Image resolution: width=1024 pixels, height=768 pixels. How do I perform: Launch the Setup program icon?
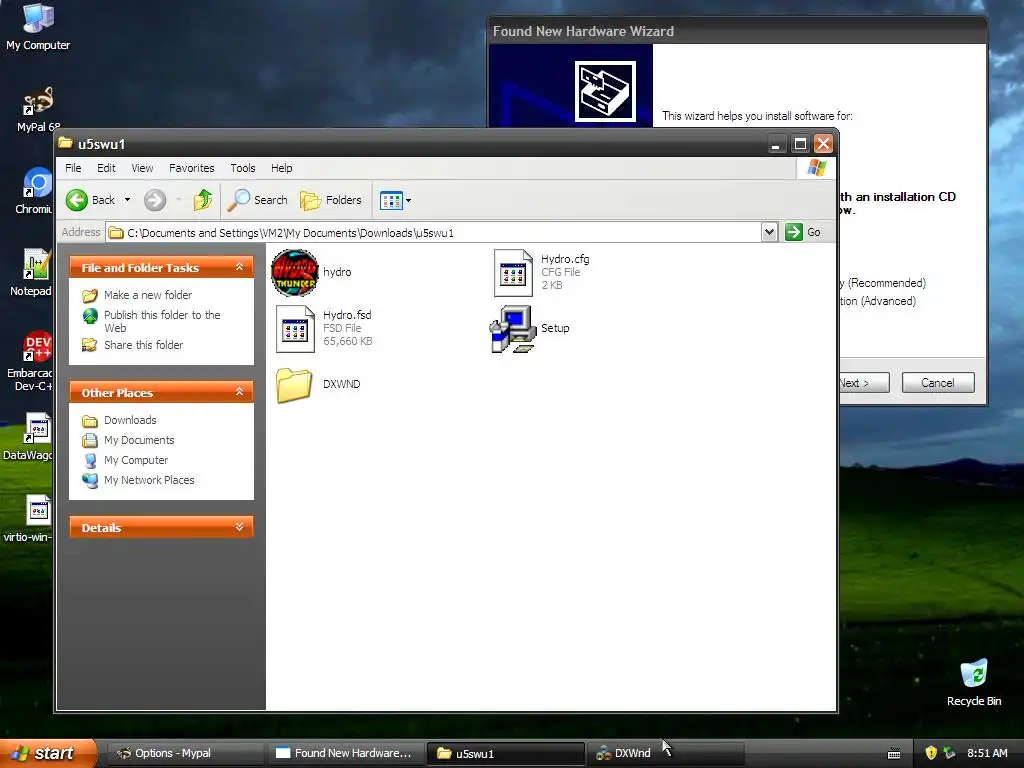coord(513,328)
